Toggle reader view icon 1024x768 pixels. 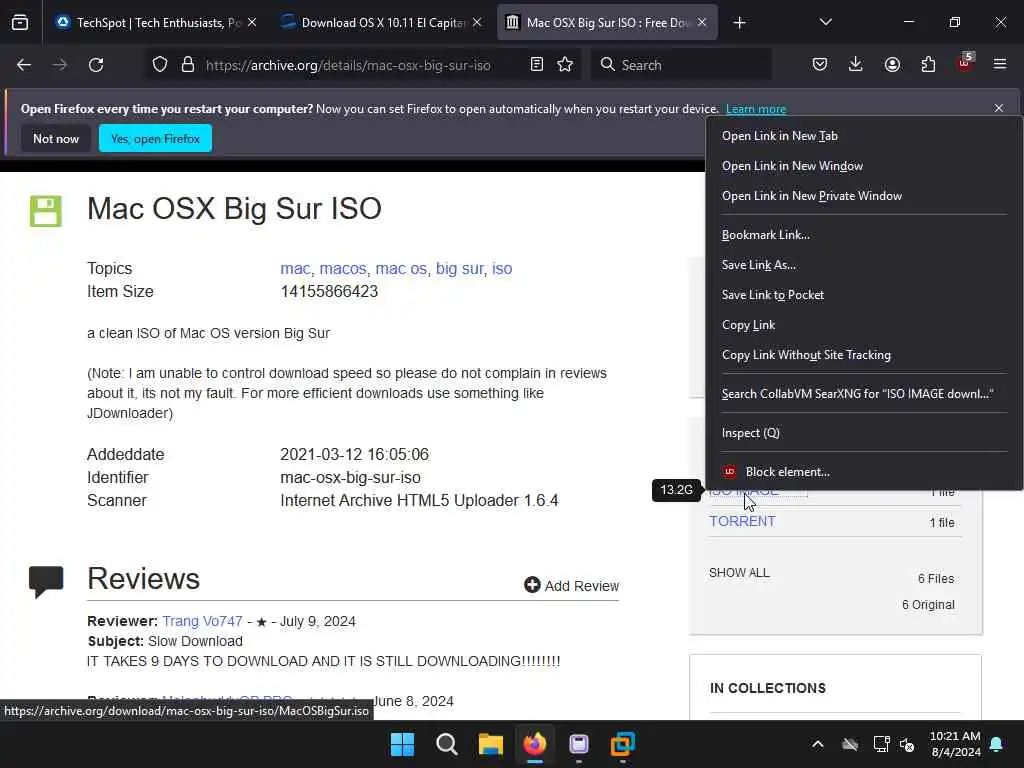click(x=537, y=65)
